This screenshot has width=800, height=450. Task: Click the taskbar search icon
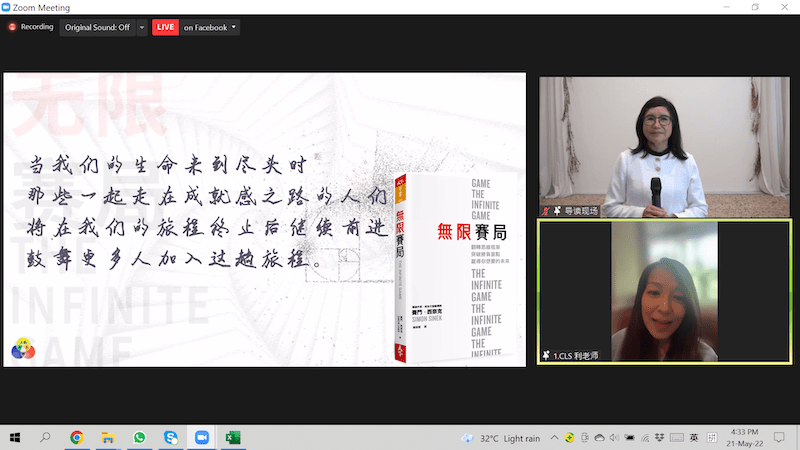point(46,438)
